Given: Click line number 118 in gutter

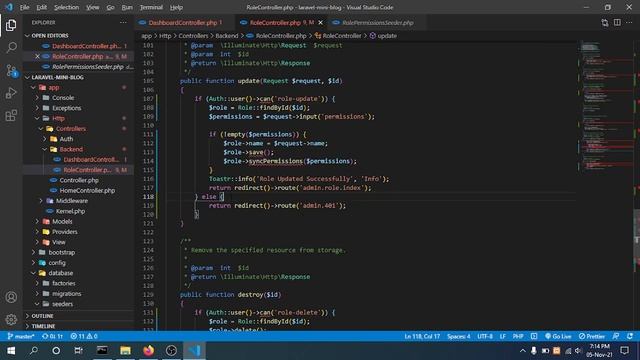Looking at the screenshot, I should 149,197.
